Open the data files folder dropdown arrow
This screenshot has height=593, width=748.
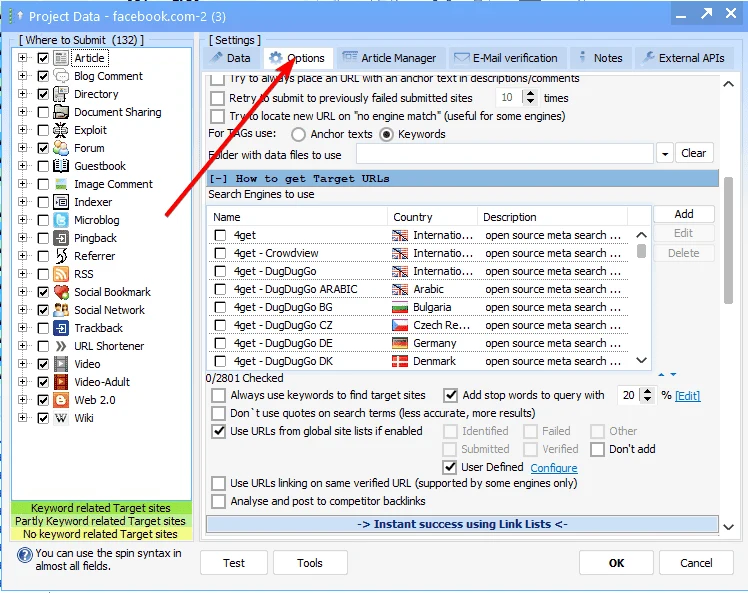pos(665,154)
